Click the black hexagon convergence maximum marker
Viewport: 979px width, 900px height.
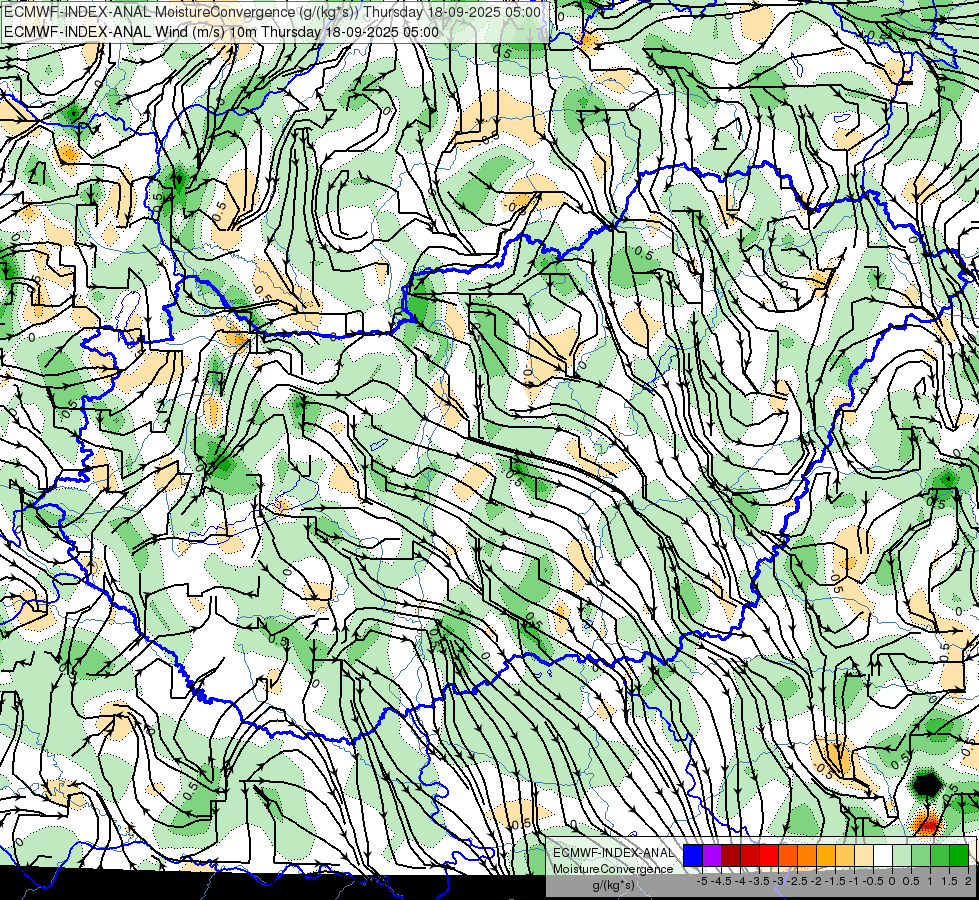927,784
